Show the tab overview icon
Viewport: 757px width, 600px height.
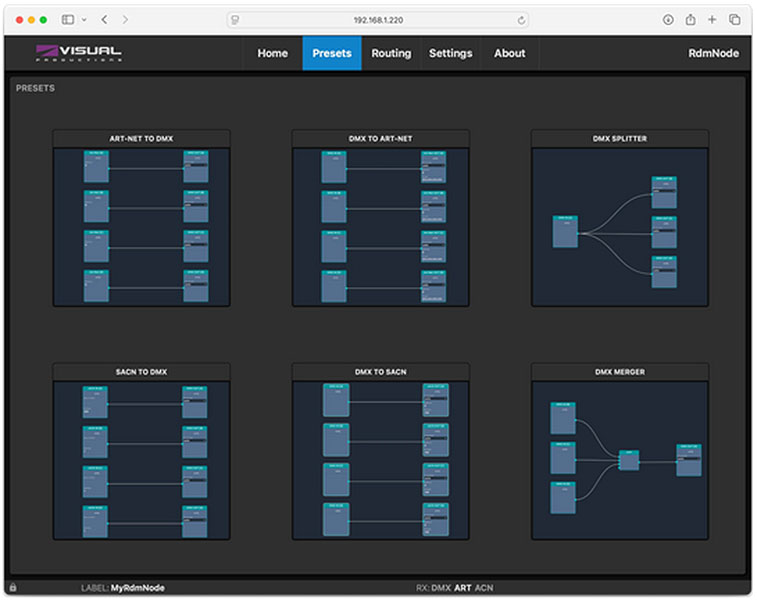click(734, 20)
